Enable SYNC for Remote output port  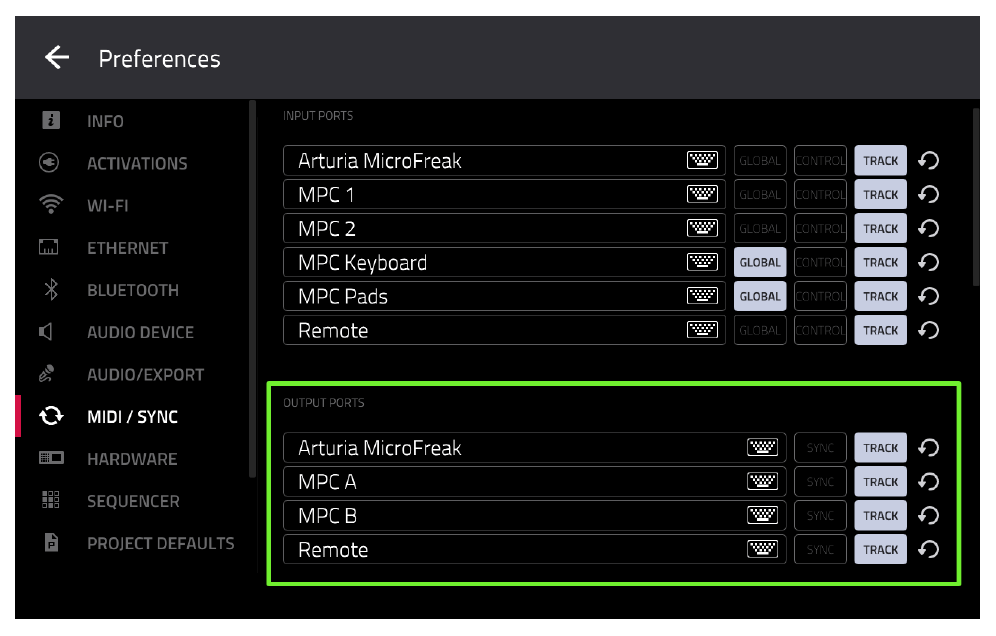coord(820,549)
